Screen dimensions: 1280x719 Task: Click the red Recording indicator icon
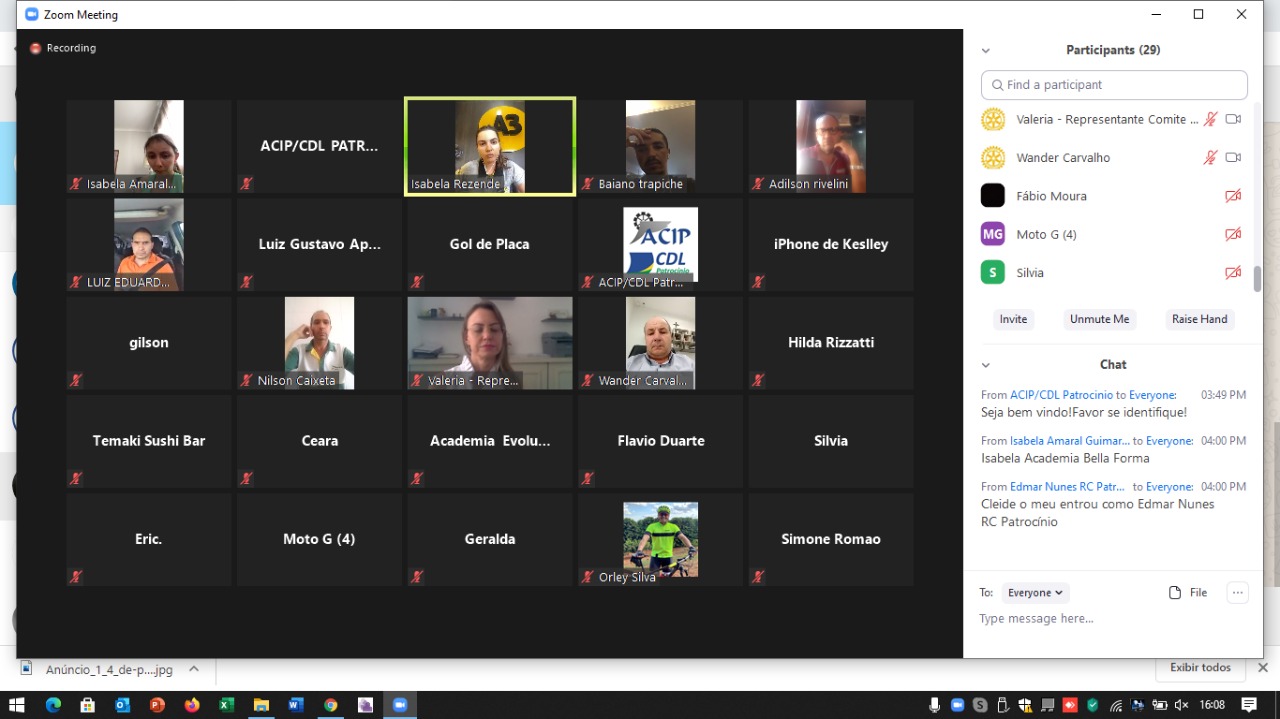[x=36, y=48]
